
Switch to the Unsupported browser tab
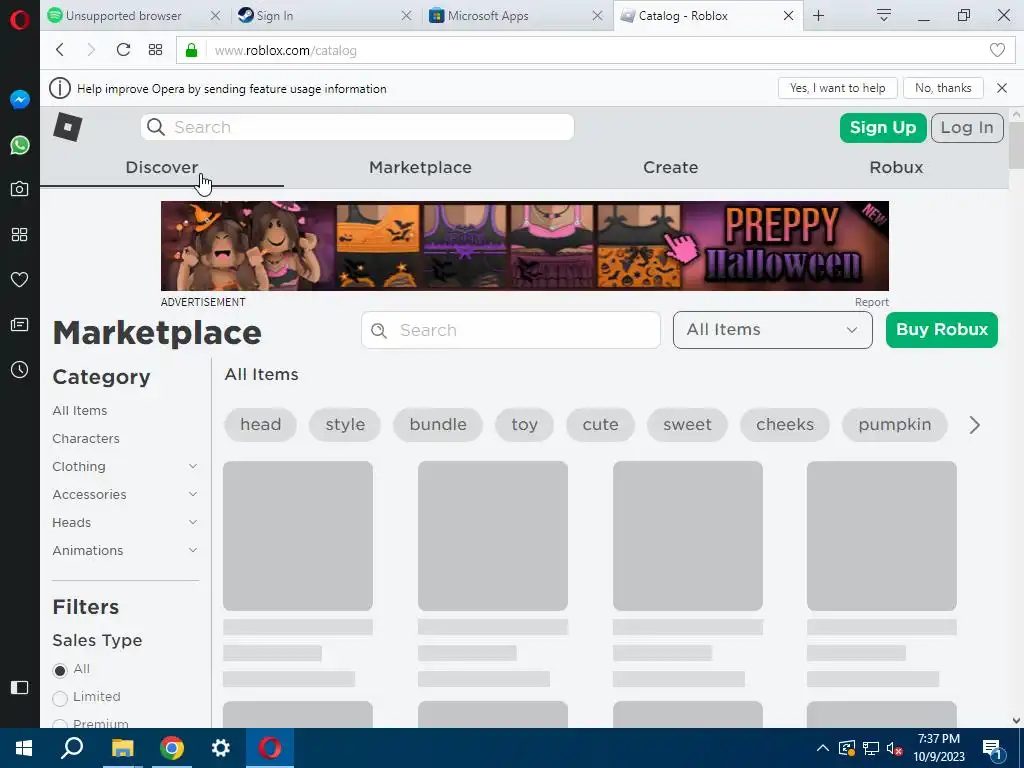tap(123, 16)
